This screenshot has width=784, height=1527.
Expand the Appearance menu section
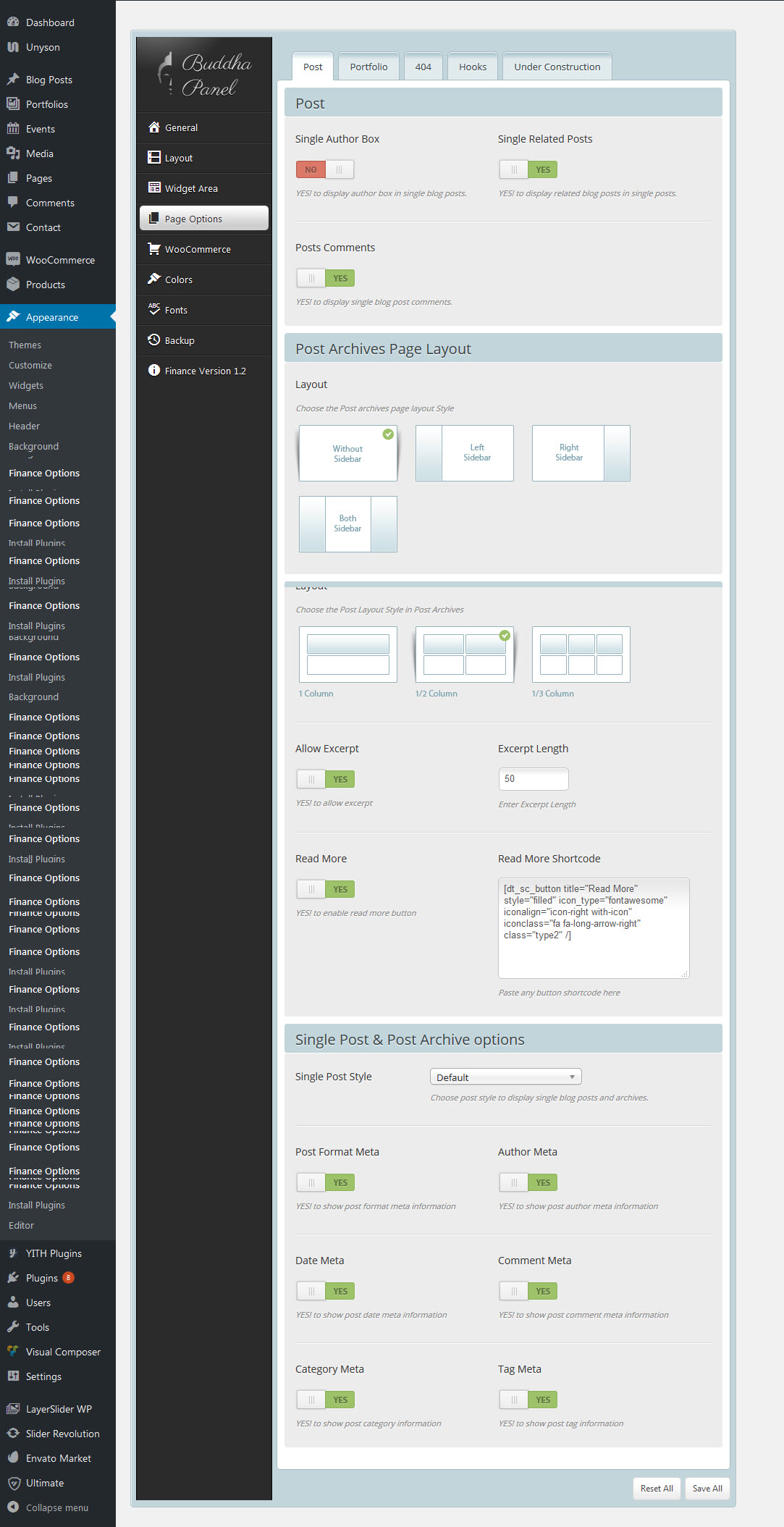coord(52,317)
